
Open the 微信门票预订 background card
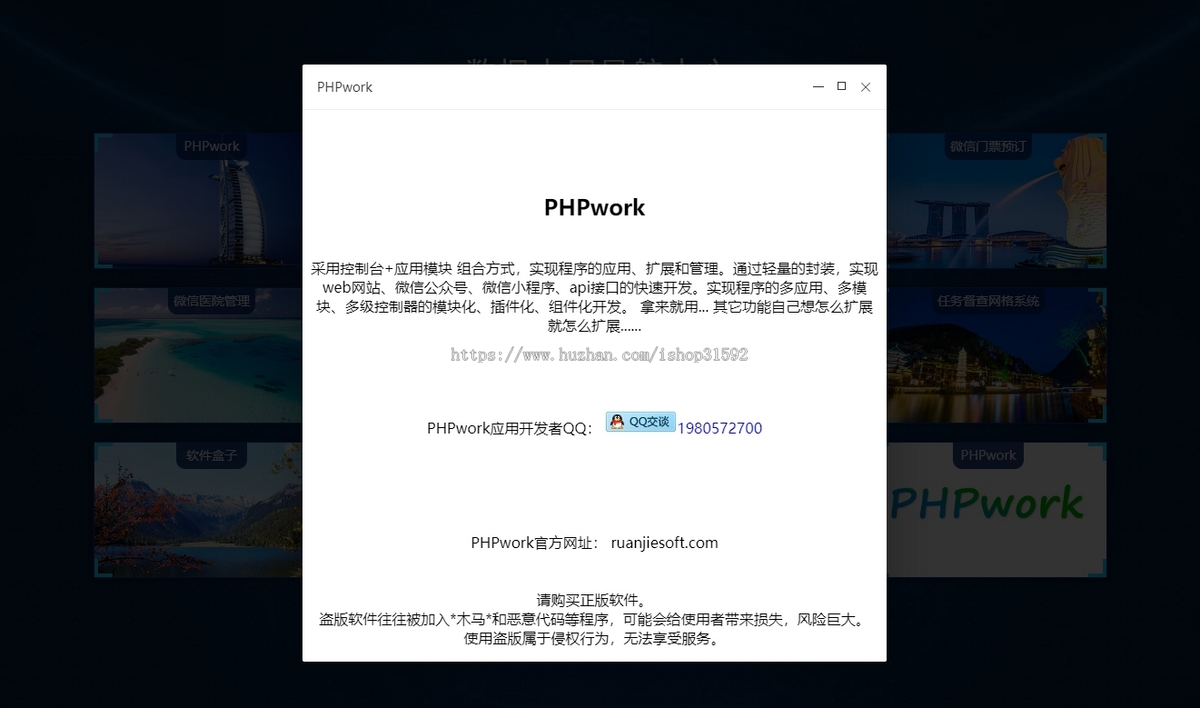[996, 201]
